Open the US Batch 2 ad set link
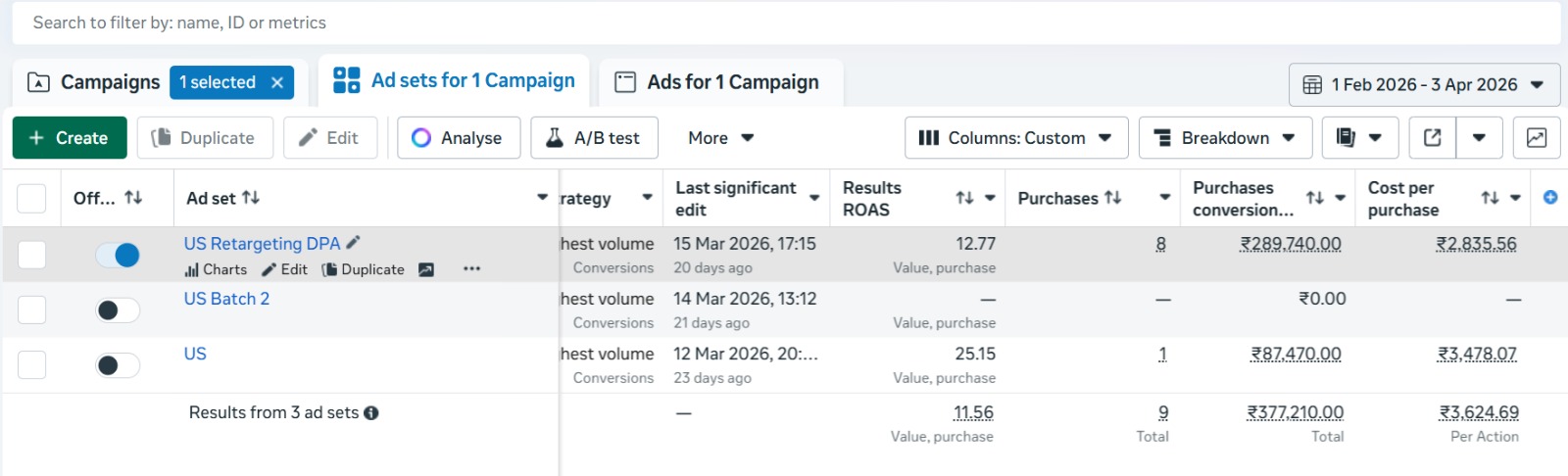The height and width of the screenshot is (476, 1568). click(226, 299)
